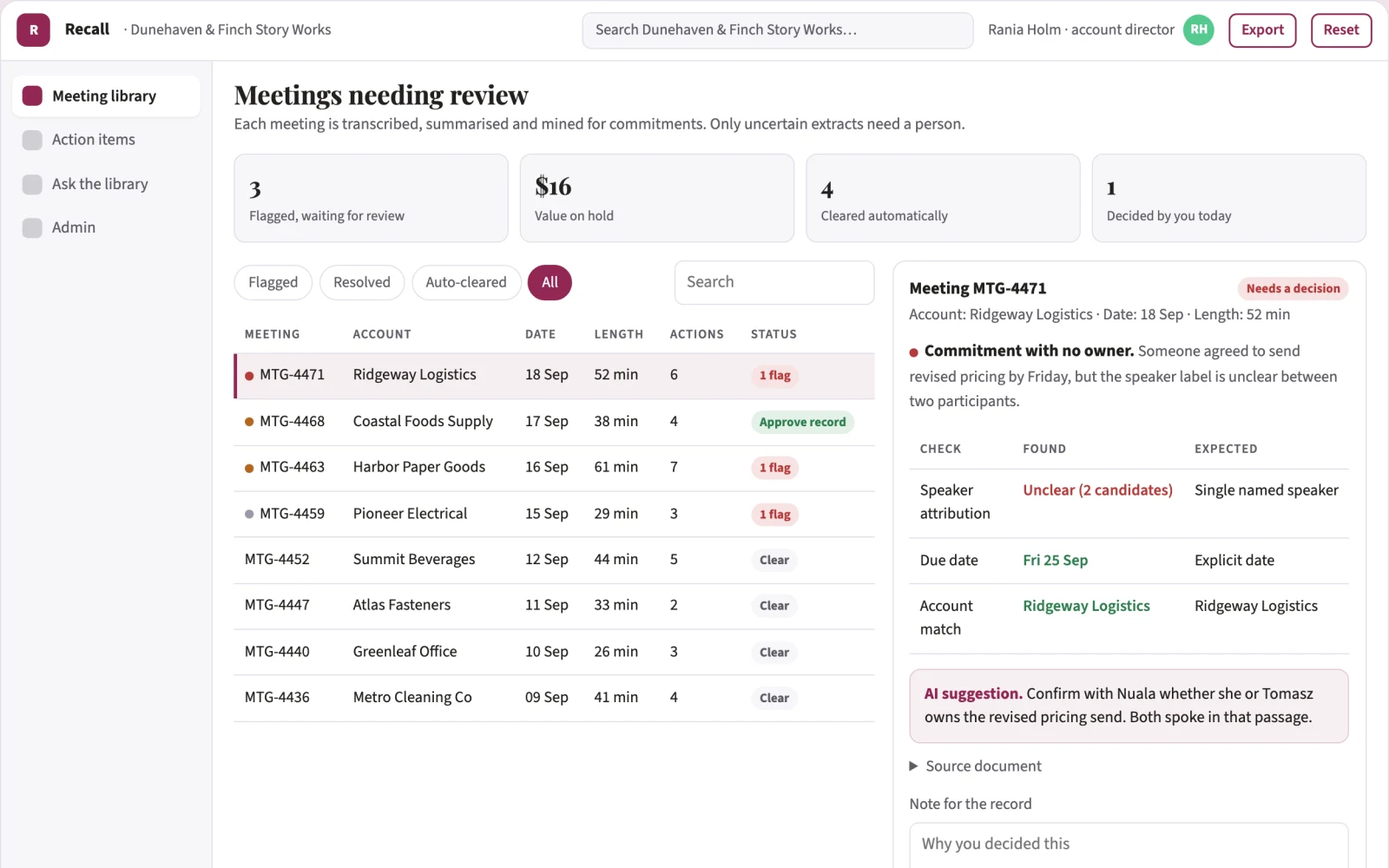Image resolution: width=1389 pixels, height=868 pixels.
Task: Click the Metro Cleaning Co account
Action: 412,697
